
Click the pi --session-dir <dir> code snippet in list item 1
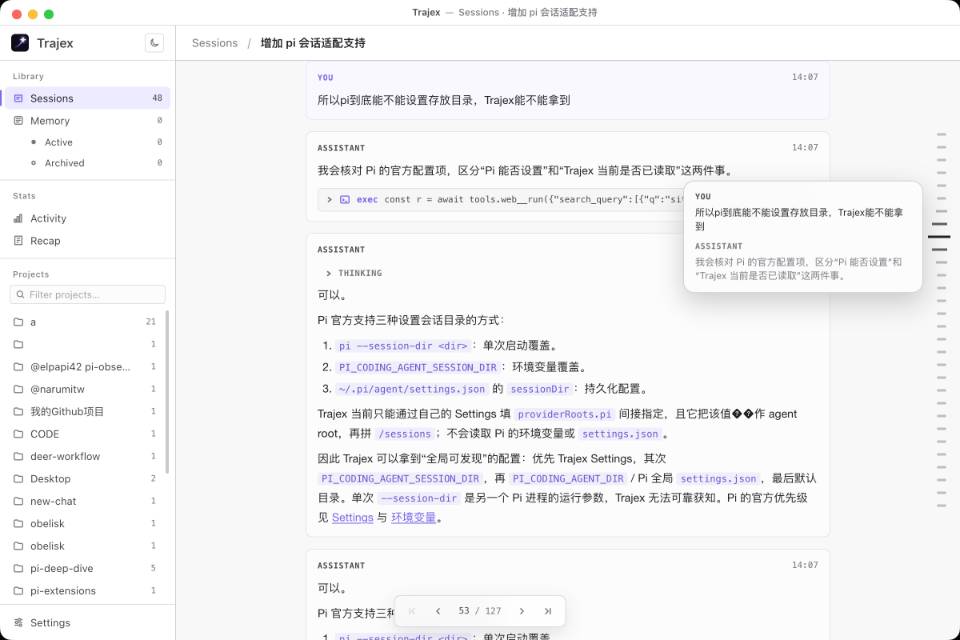[404, 346]
